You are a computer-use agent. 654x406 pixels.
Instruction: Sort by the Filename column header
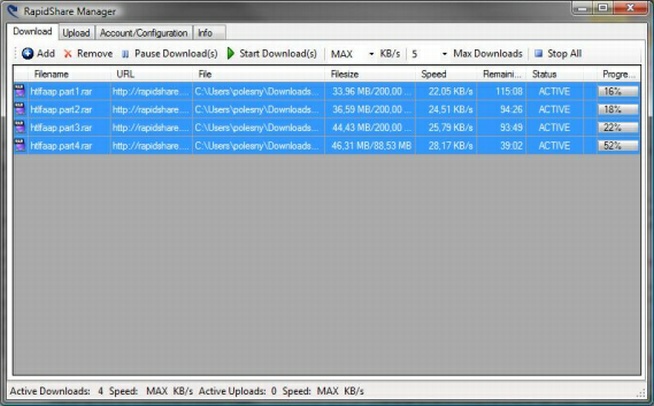(69, 74)
